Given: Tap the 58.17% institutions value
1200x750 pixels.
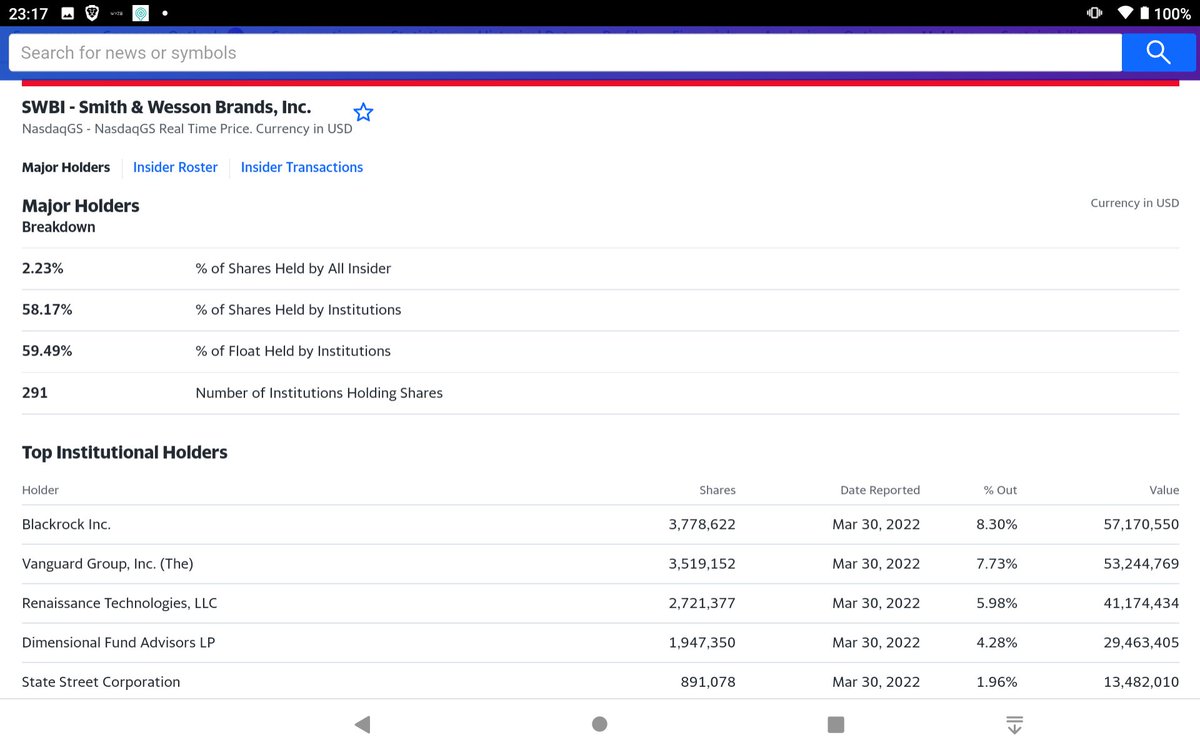Looking at the screenshot, I should coord(47,310).
